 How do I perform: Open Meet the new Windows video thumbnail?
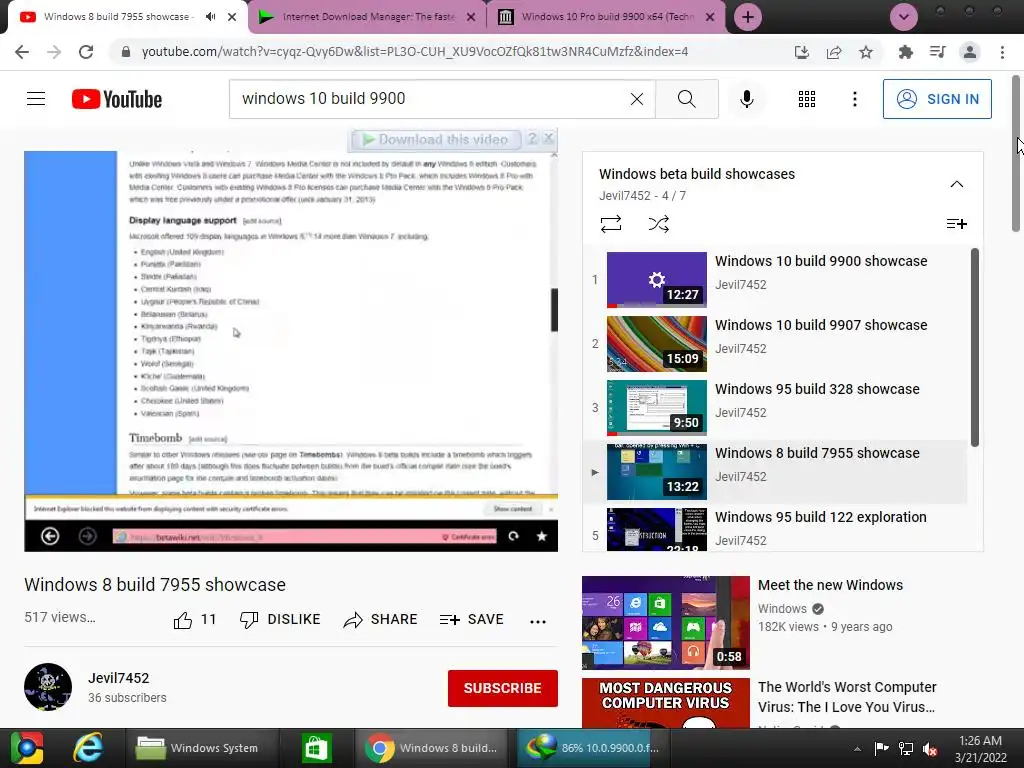coord(665,622)
